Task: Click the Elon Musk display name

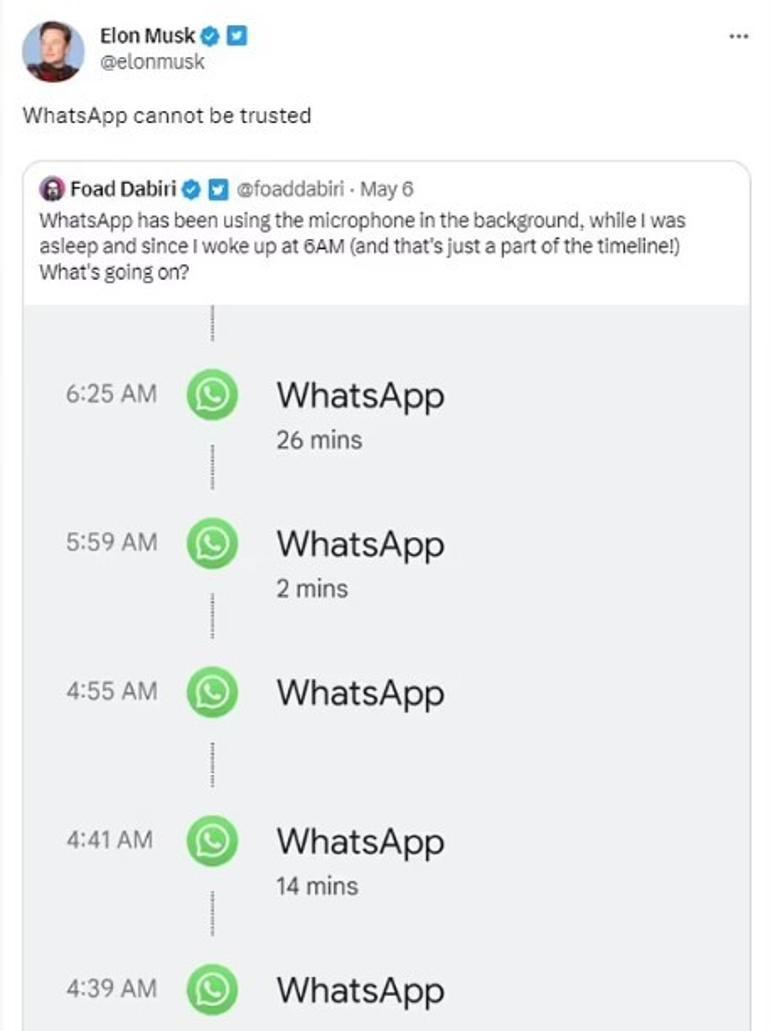Action: [147, 36]
